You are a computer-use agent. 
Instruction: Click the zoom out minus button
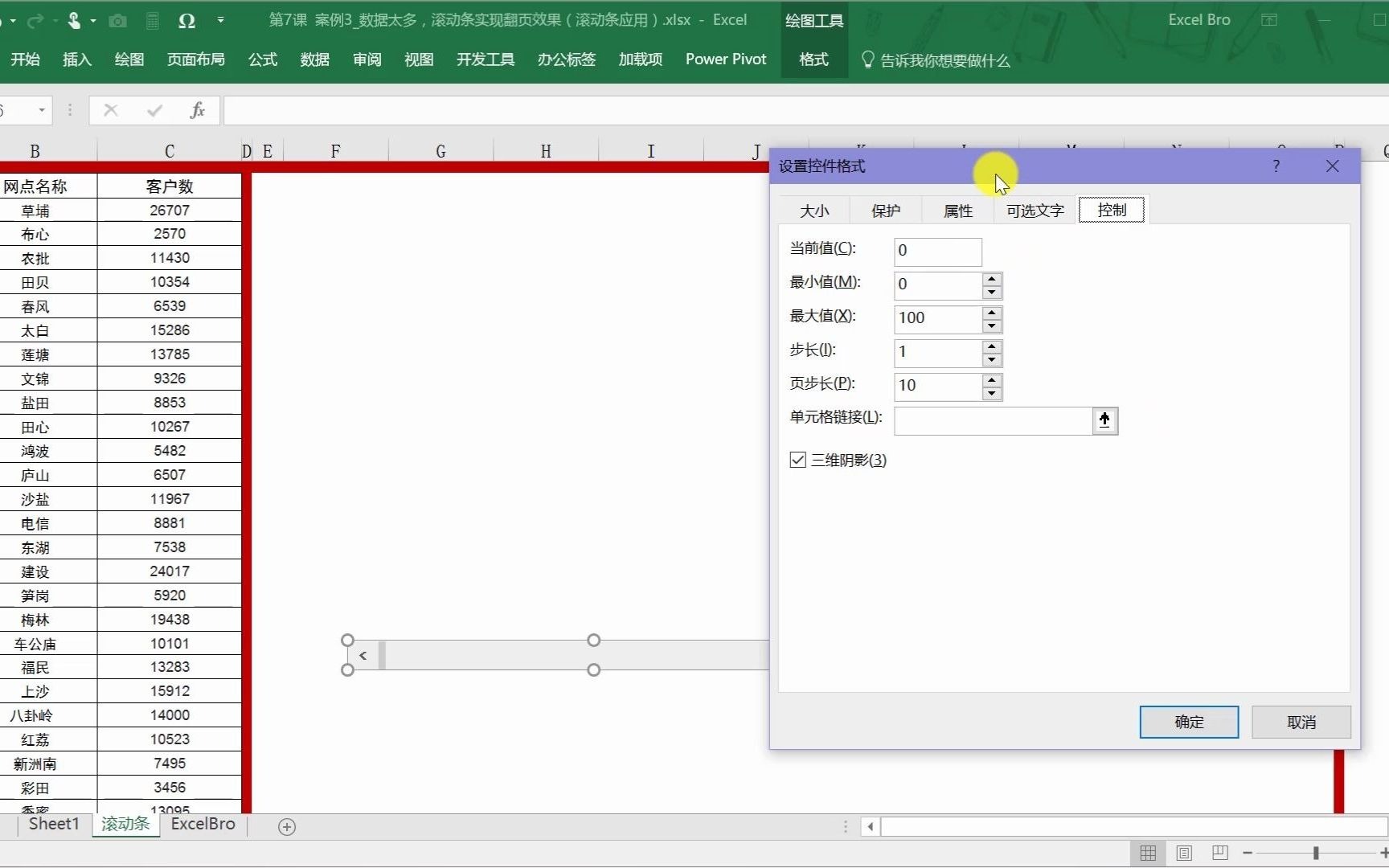1248,853
